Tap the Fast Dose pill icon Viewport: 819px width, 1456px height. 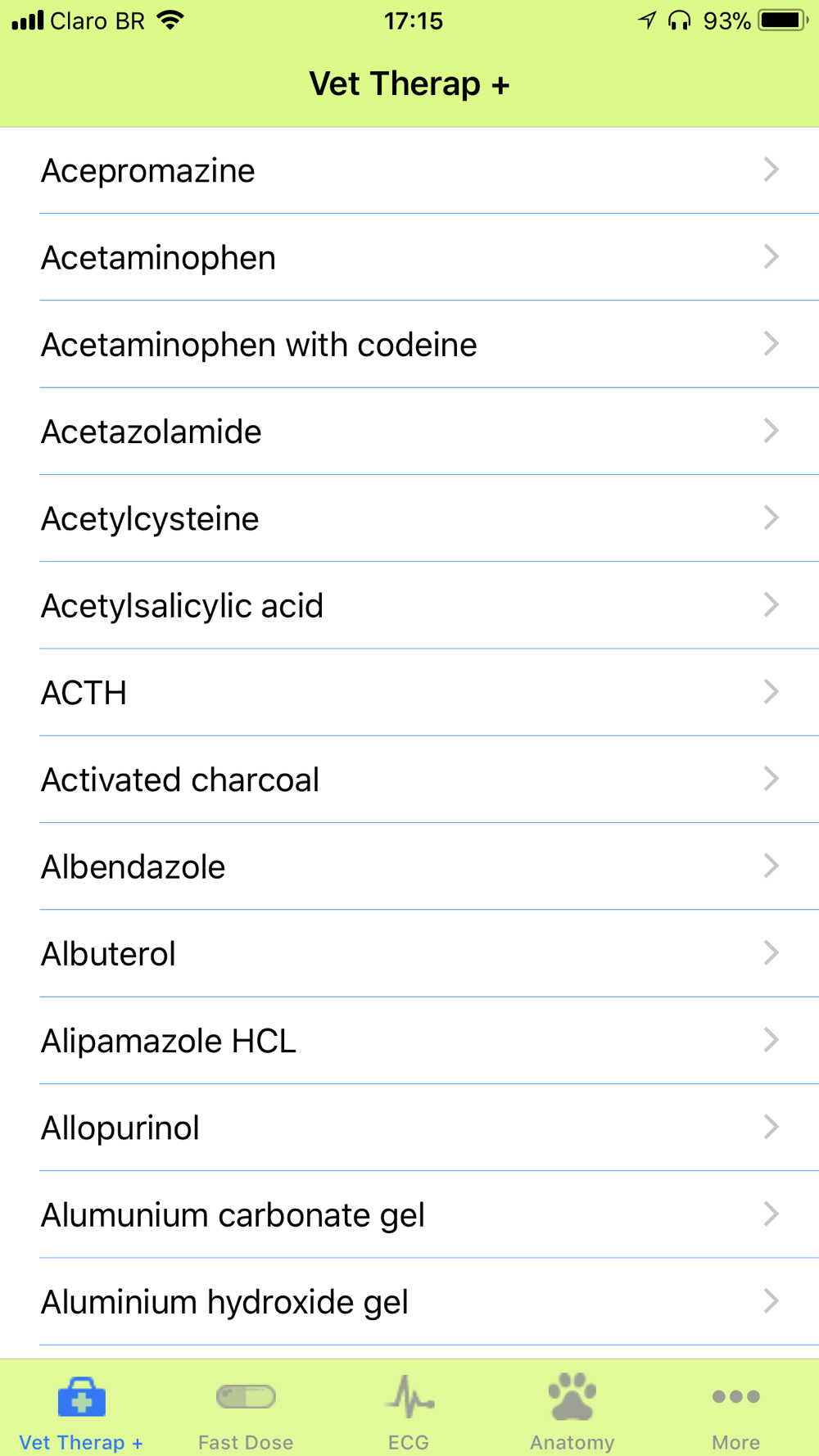pyautogui.click(x=246, y=1396)
